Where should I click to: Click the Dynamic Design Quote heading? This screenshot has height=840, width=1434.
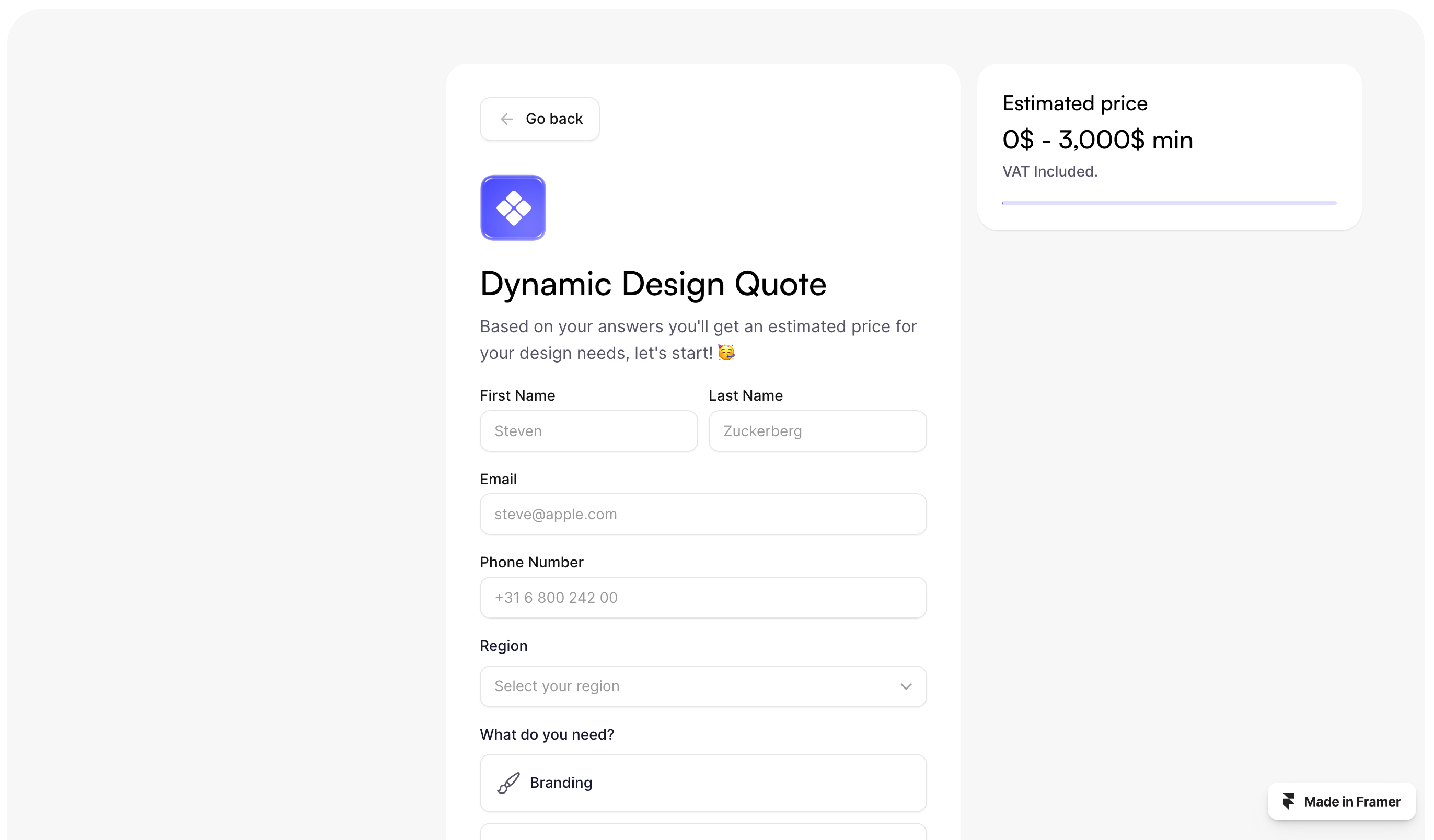coord(653,284)
